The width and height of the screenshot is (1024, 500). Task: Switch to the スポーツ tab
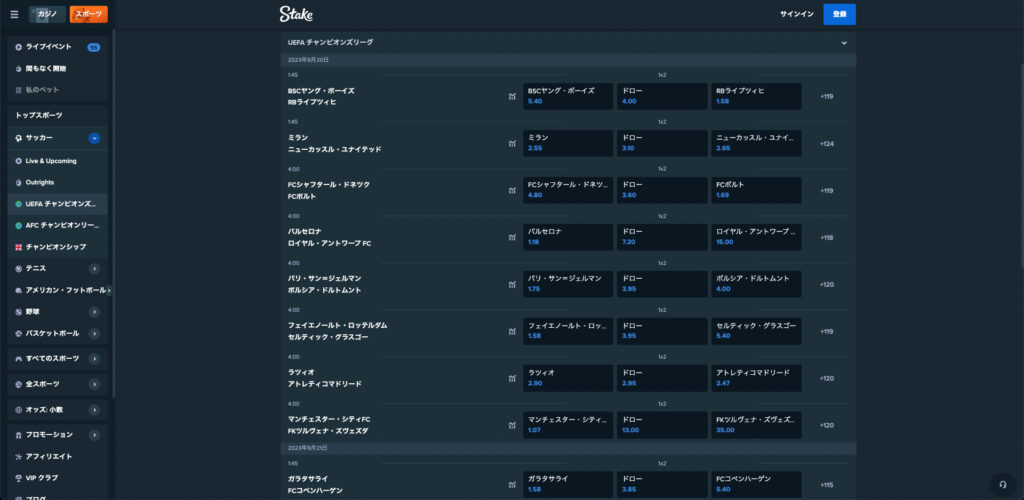coord(89,14)
